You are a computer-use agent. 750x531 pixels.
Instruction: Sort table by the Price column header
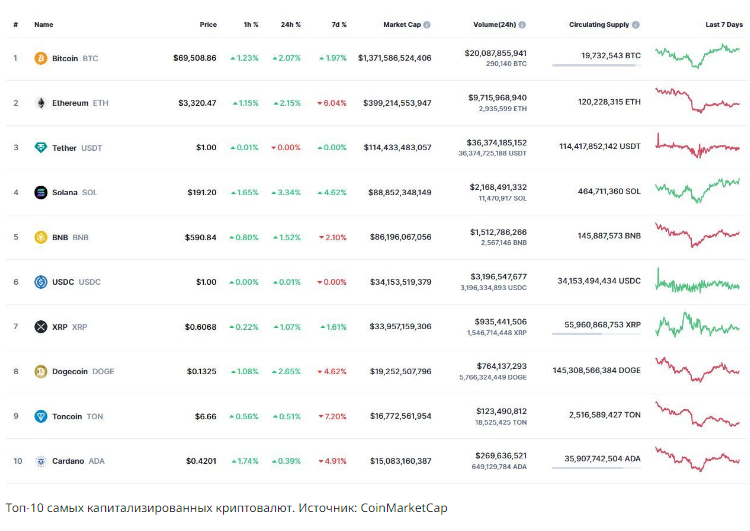(x=208, y=25)
